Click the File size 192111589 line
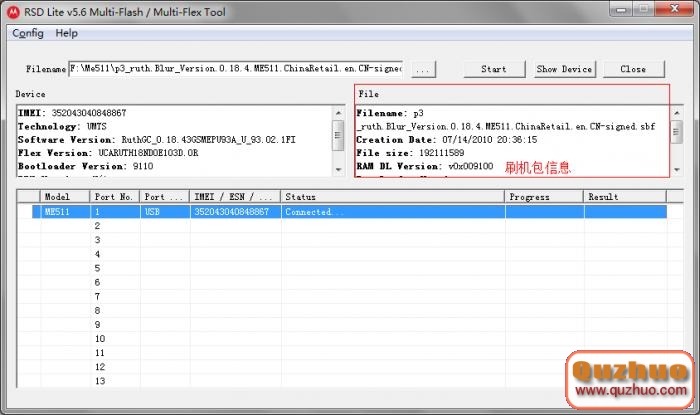Screen dimensions: 700x415 (x=410, y=153)
